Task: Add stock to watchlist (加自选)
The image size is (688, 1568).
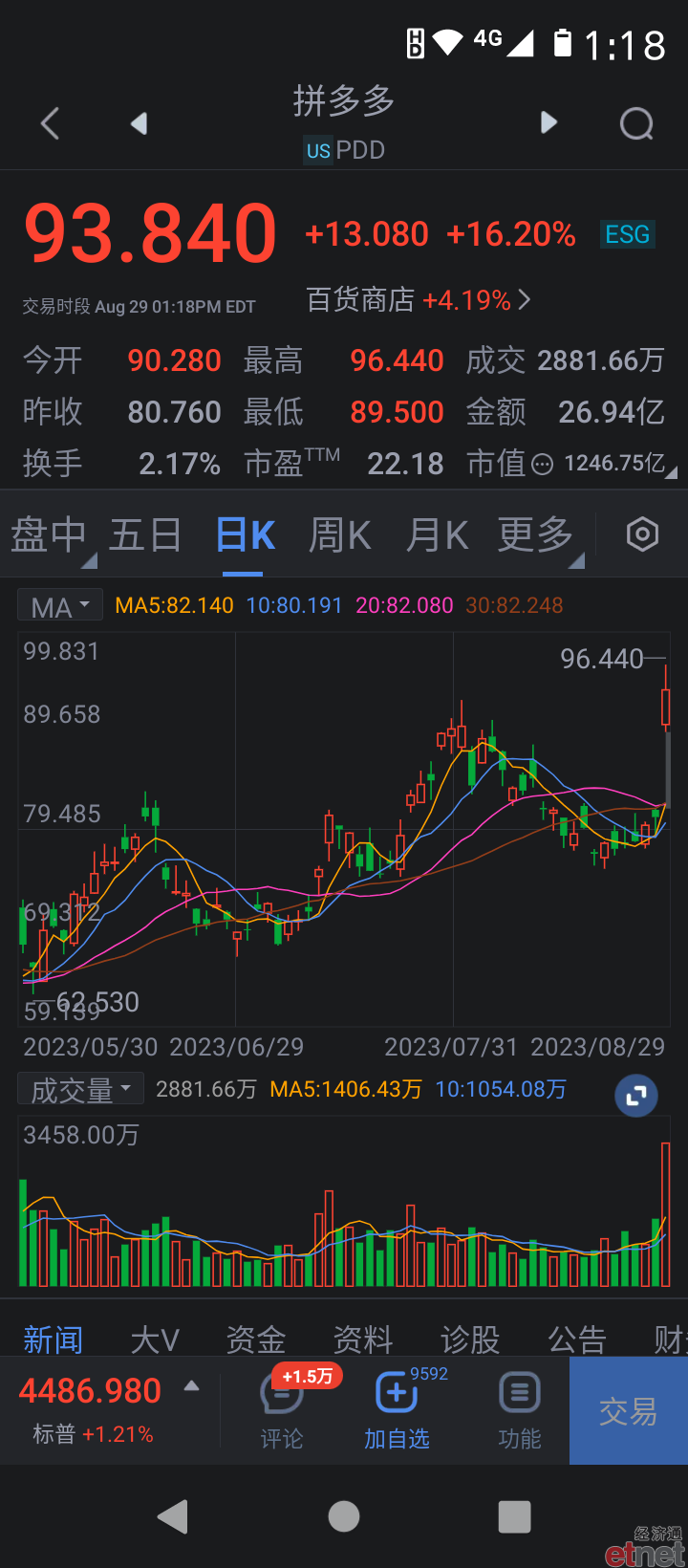Action: click(397, 1411)
